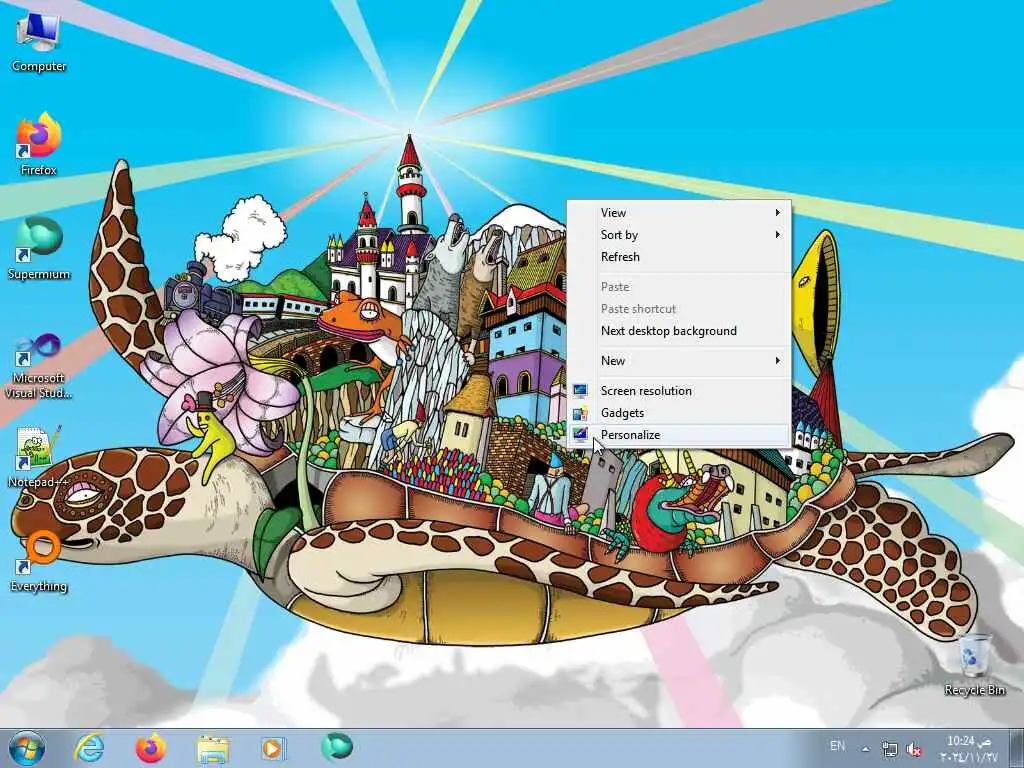Choose Personalize in the context menu
The image size is (1024, 768).
point(679,436)
